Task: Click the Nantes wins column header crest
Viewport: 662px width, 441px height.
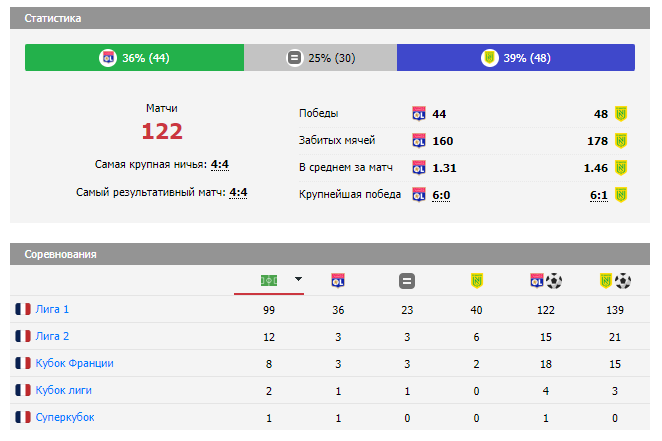Action: tap(476, 281)
